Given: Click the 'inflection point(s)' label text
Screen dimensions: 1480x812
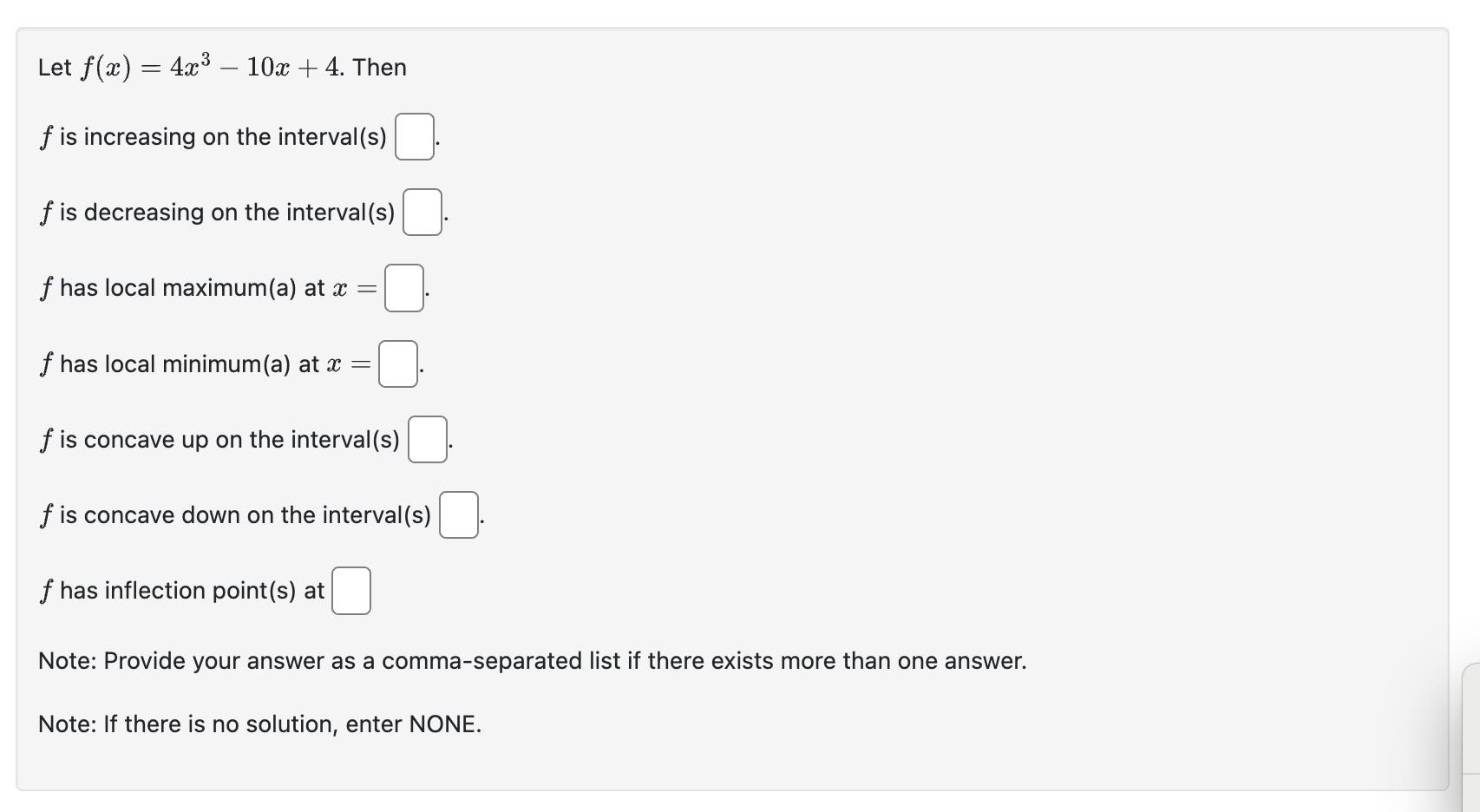Looking at the screenshot, I should pyautogui.click(x=182, y=591).
